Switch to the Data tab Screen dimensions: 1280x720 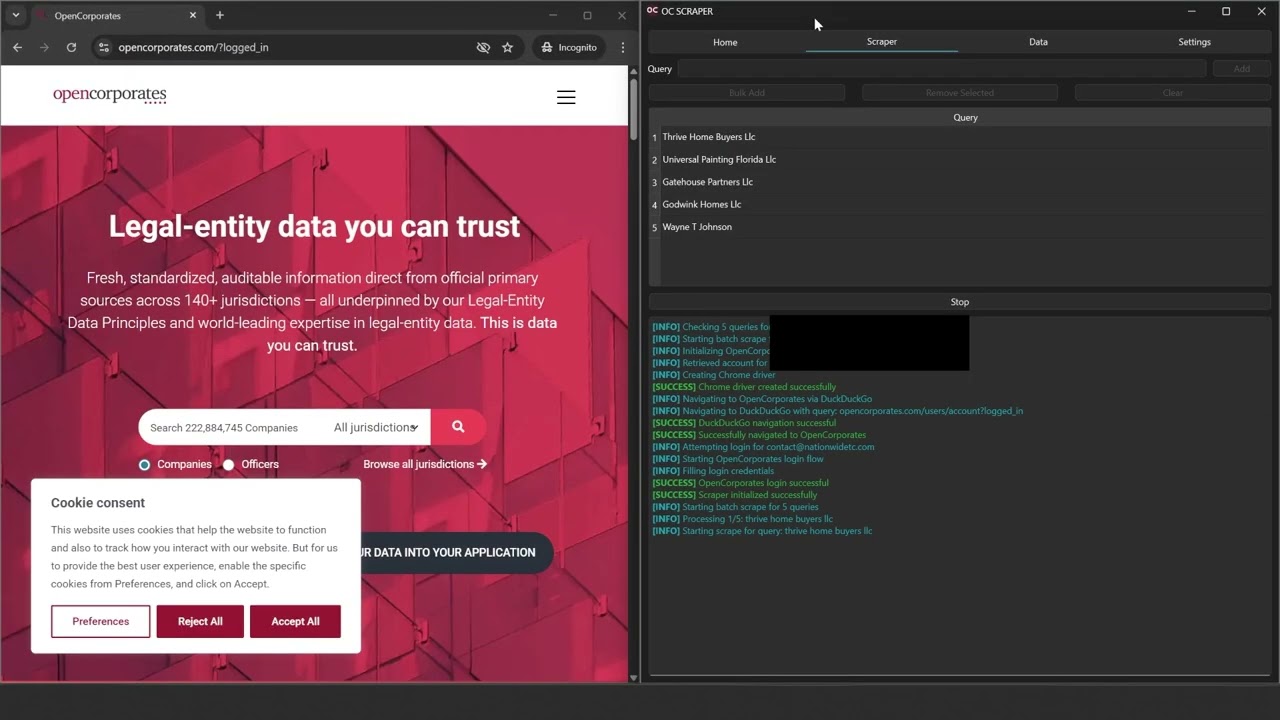(x=1038, y=42)
